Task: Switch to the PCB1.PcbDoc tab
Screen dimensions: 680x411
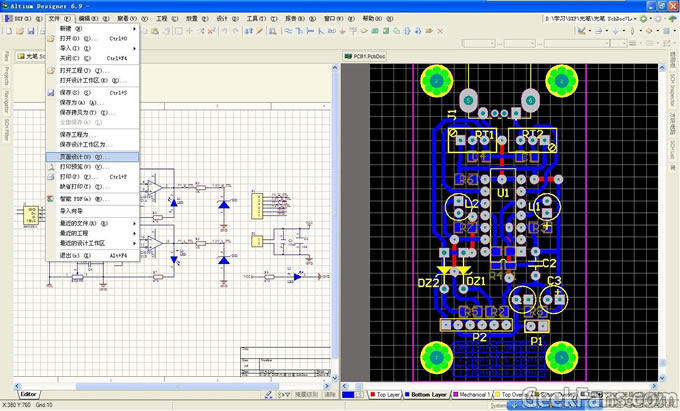Action: pyautogui.click(x=366, y=57)
